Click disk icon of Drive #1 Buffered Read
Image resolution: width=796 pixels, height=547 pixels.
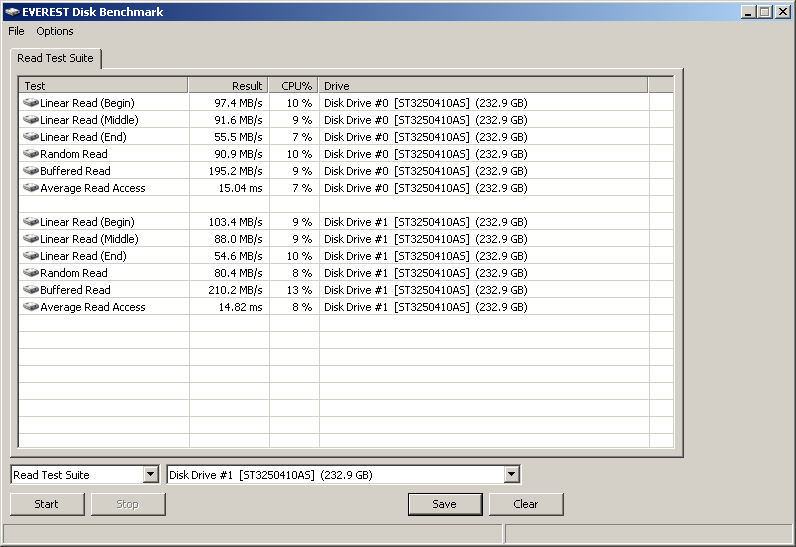[31, 290]
